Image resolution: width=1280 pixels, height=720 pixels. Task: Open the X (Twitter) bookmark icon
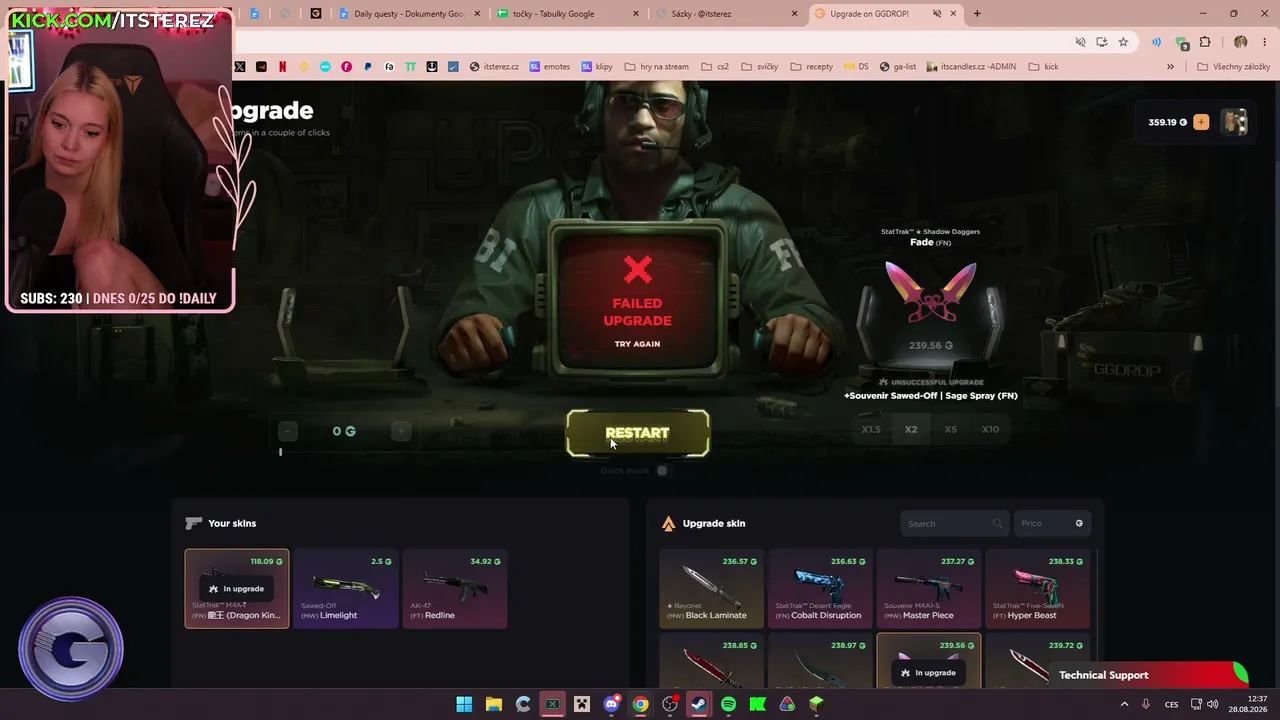coord(240,67)
